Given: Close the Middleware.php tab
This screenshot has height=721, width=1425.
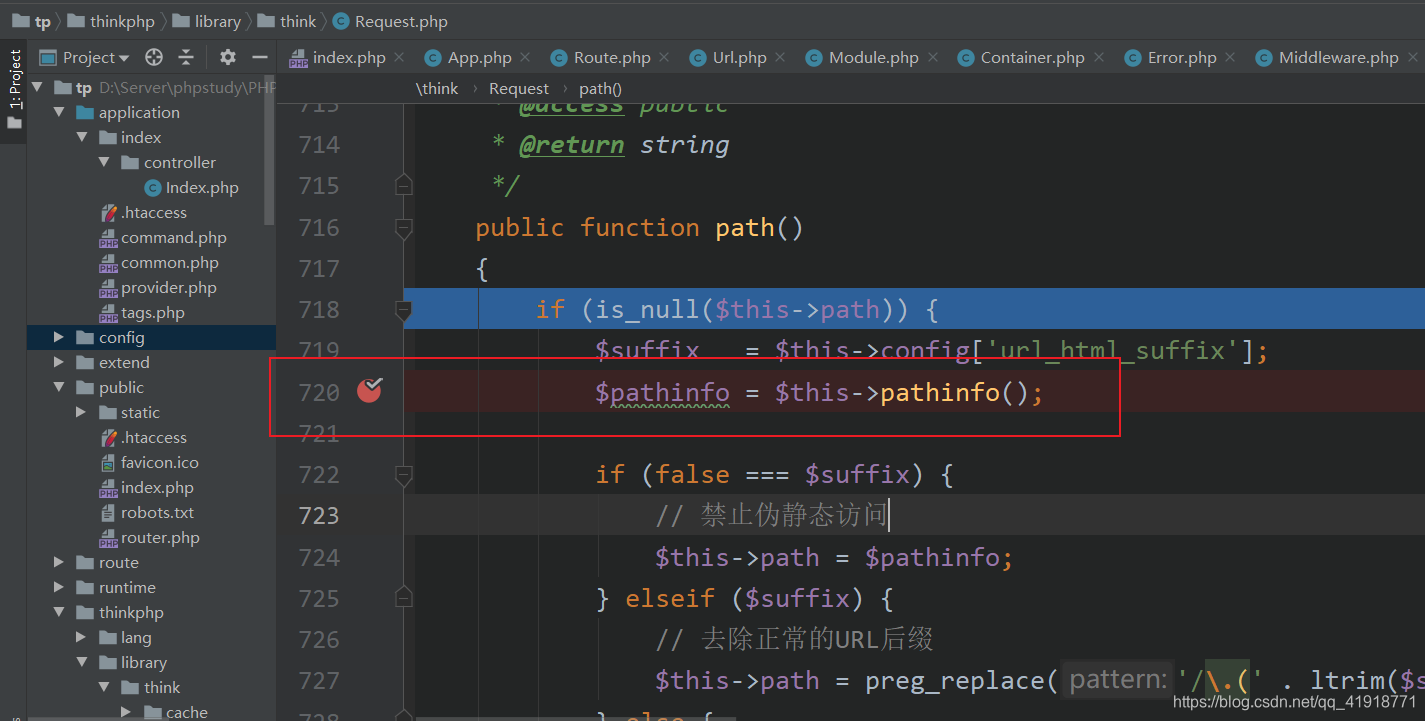Looking at the screenshot, I should [1412, 58].
